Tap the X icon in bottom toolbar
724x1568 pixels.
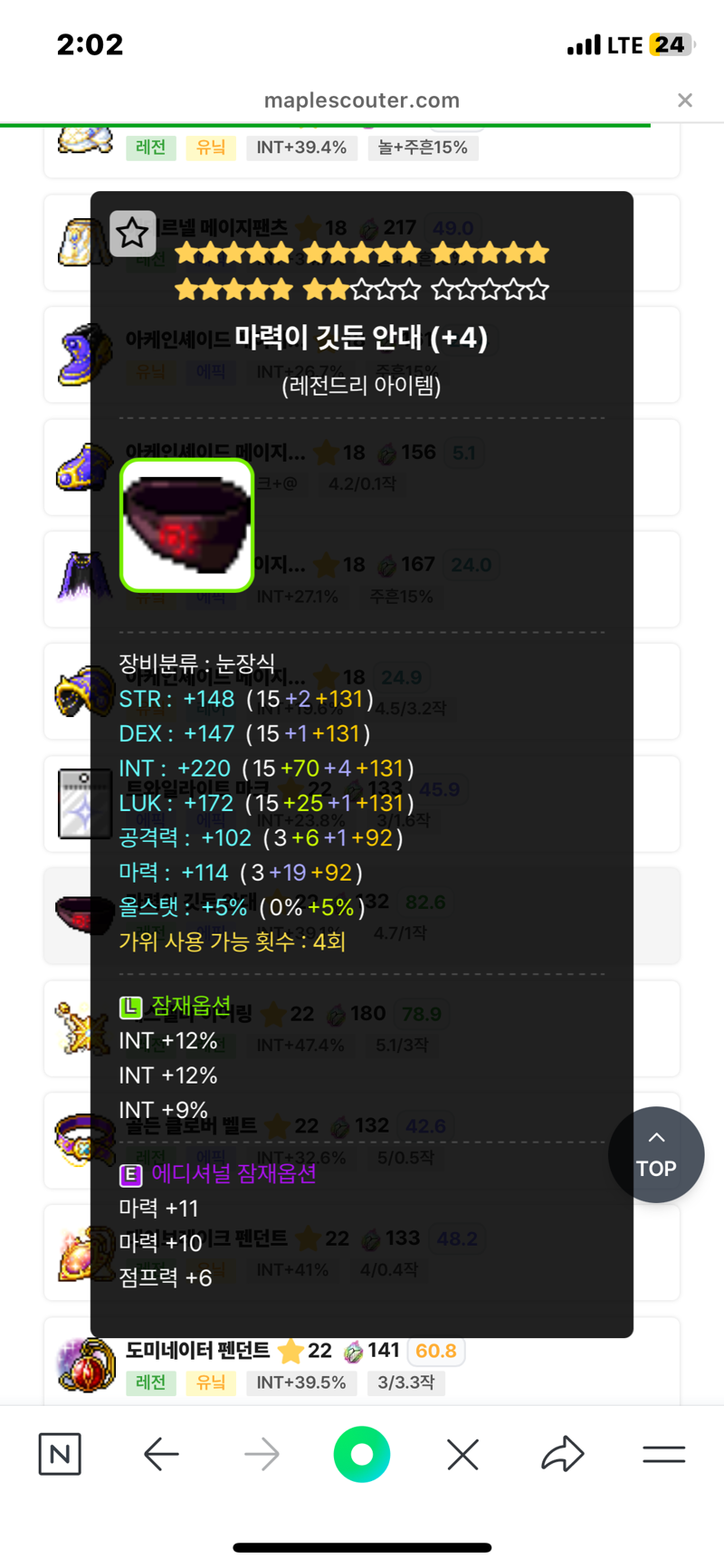click(462, 1455)
